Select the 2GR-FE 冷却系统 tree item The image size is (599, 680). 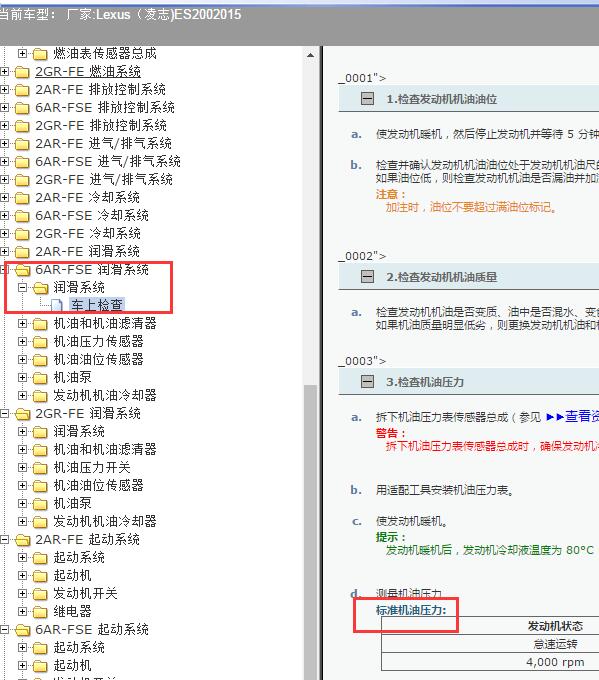coord(88,233)
